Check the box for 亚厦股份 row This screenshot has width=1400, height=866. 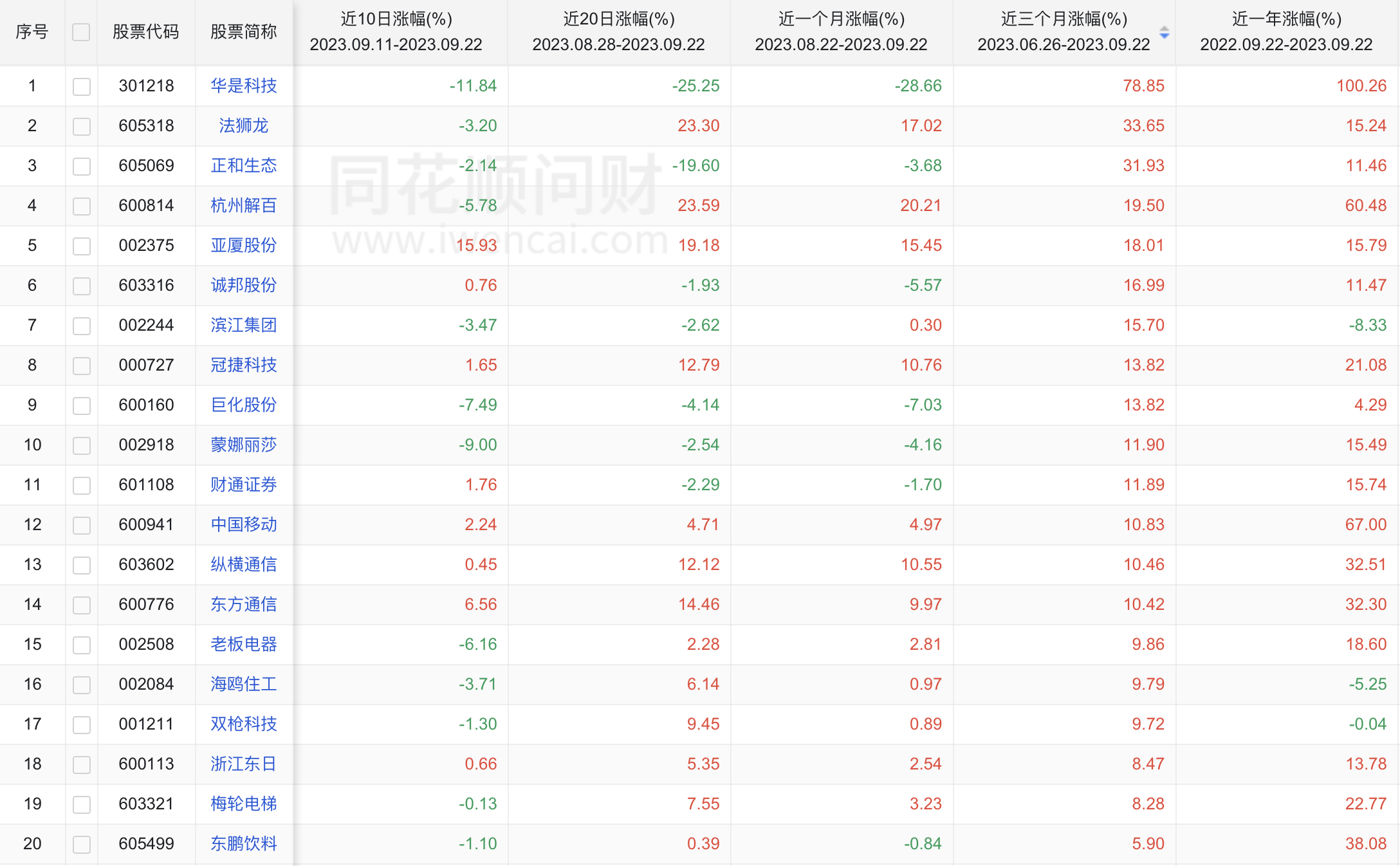tap(82, 246)
